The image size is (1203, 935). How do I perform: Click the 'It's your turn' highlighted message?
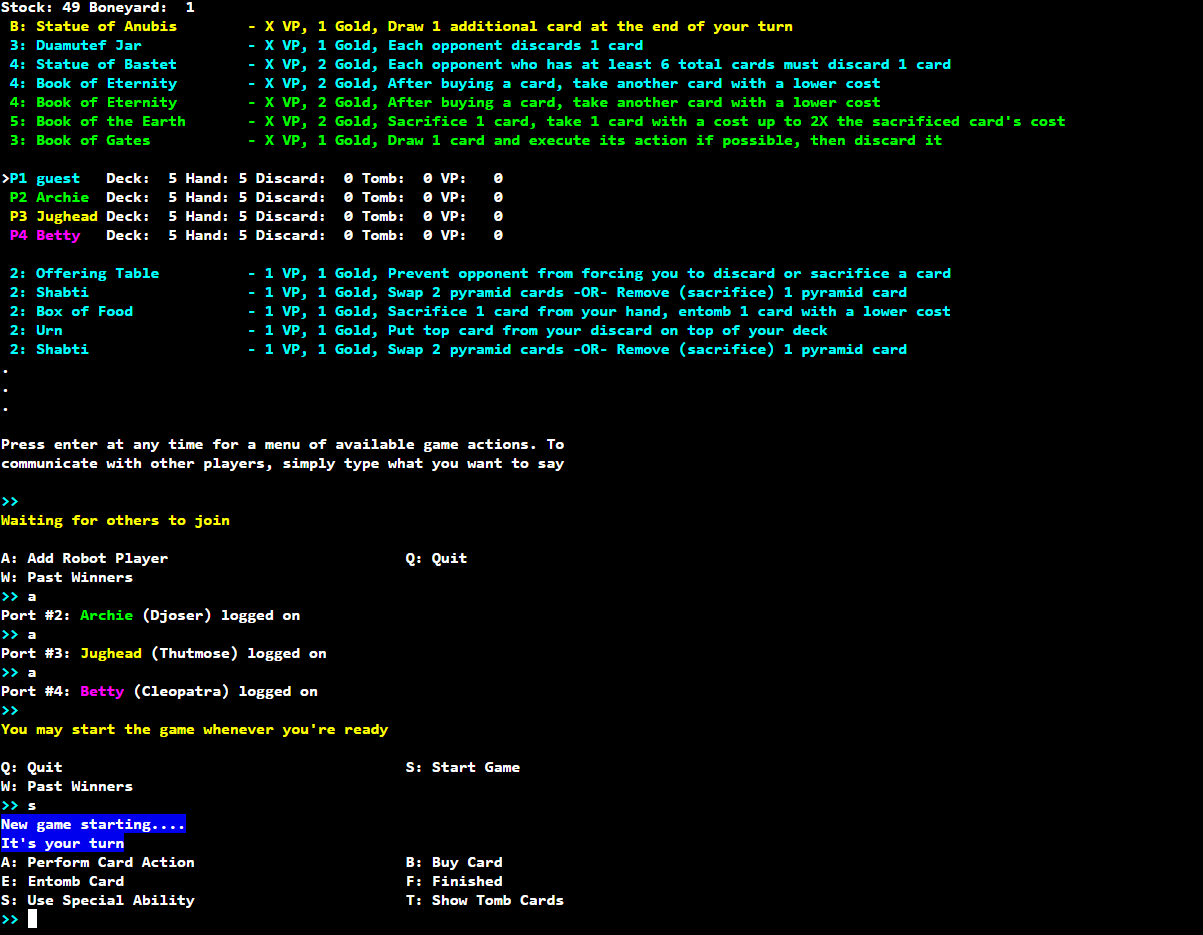pos(63,843)
